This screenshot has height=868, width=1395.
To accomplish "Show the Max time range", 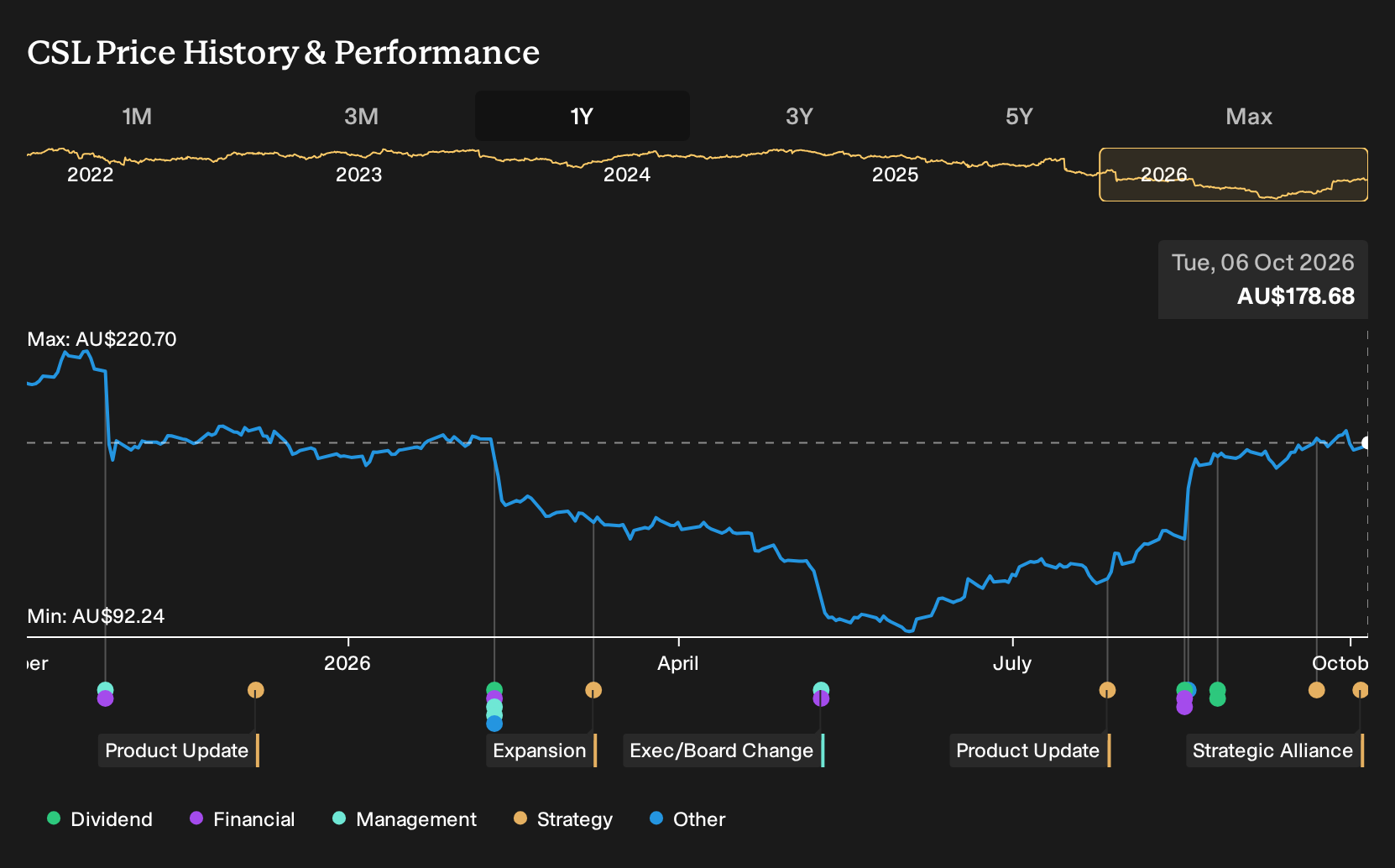I will tap(1249, 116).
